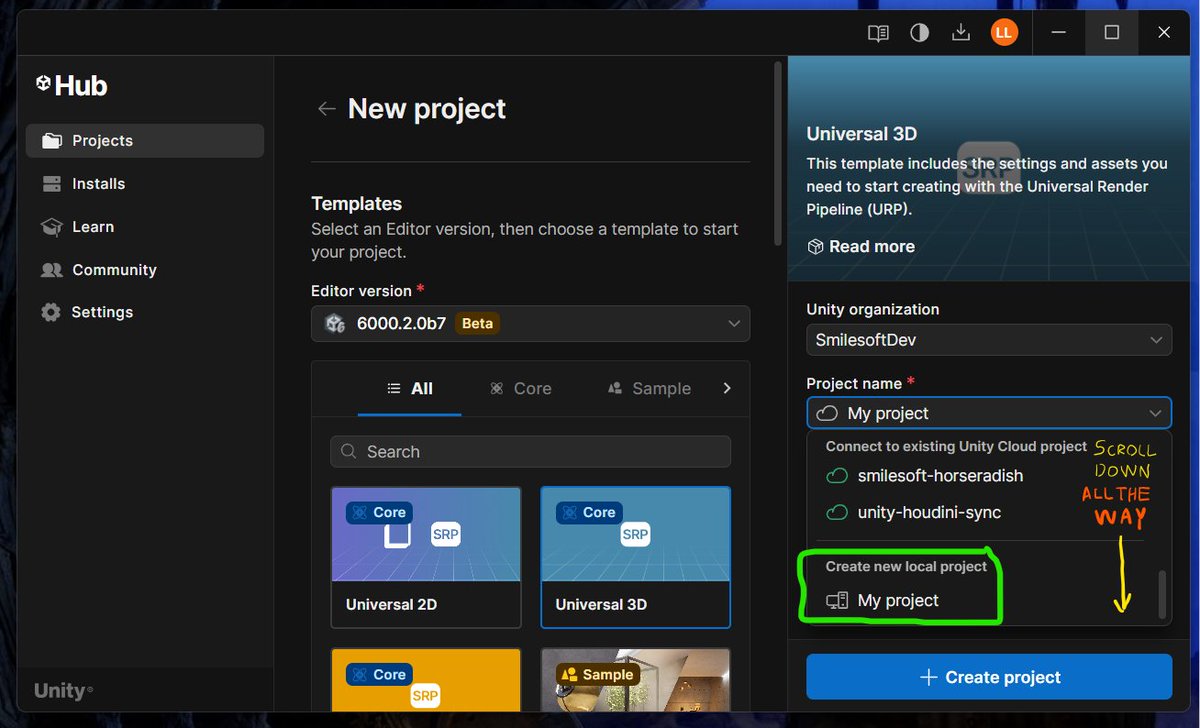Viewport: 1200px width, 728px height.
Task: Open Settings in the sidebar
Action: (145, 312)
